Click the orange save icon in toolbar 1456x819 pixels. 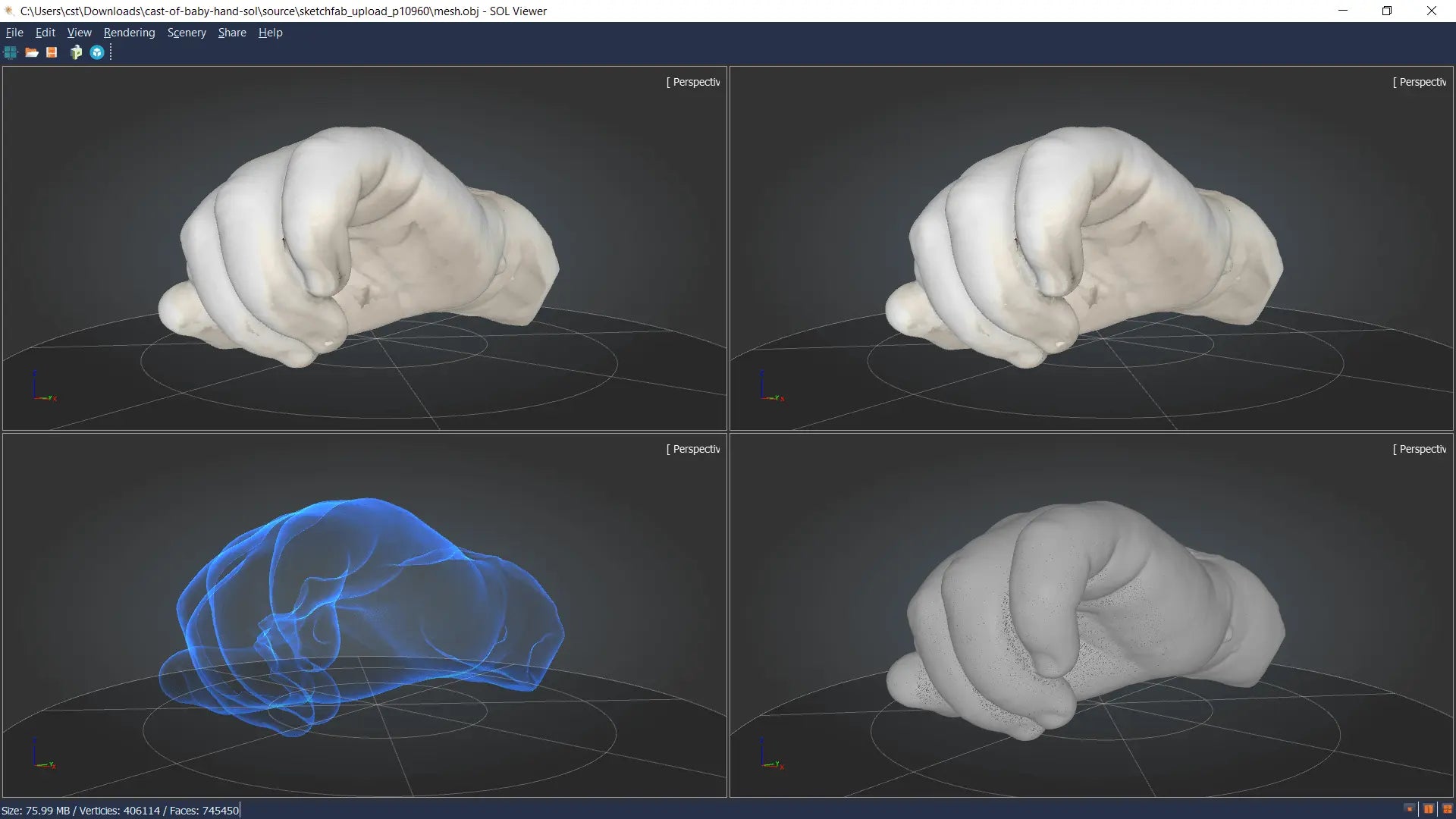click(52, 52)
